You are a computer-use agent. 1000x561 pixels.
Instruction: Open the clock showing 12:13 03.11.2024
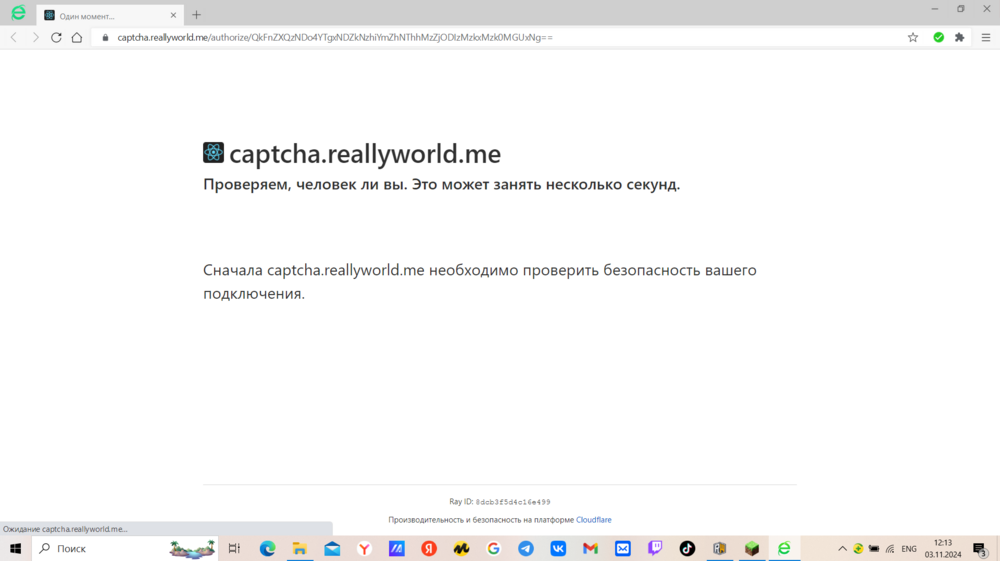pyautogui.click(x=943, y=548)
